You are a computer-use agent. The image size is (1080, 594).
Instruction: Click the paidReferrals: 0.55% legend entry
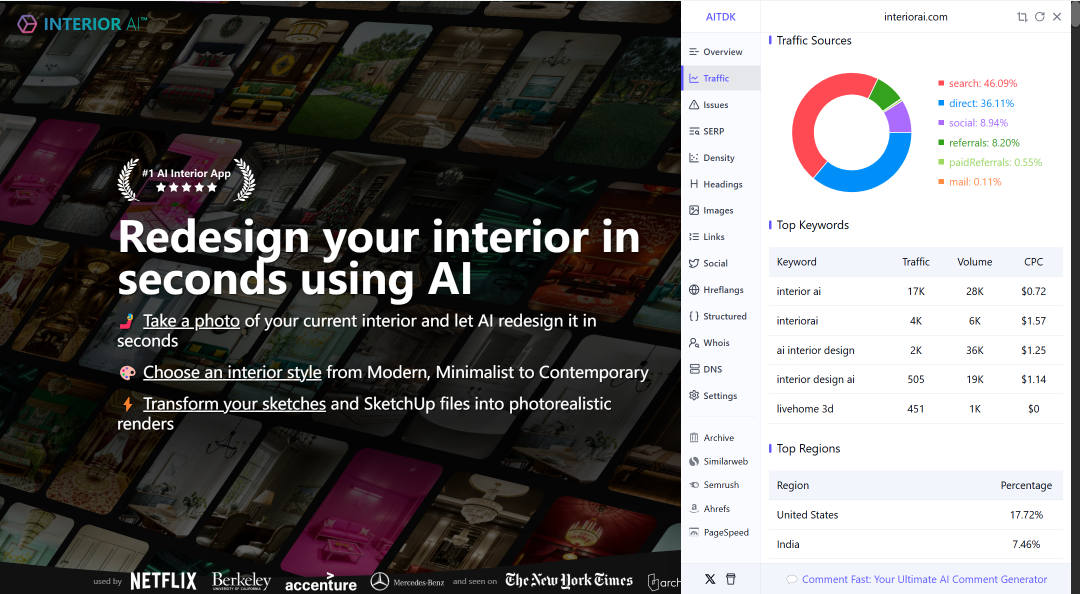pos(990,163)
